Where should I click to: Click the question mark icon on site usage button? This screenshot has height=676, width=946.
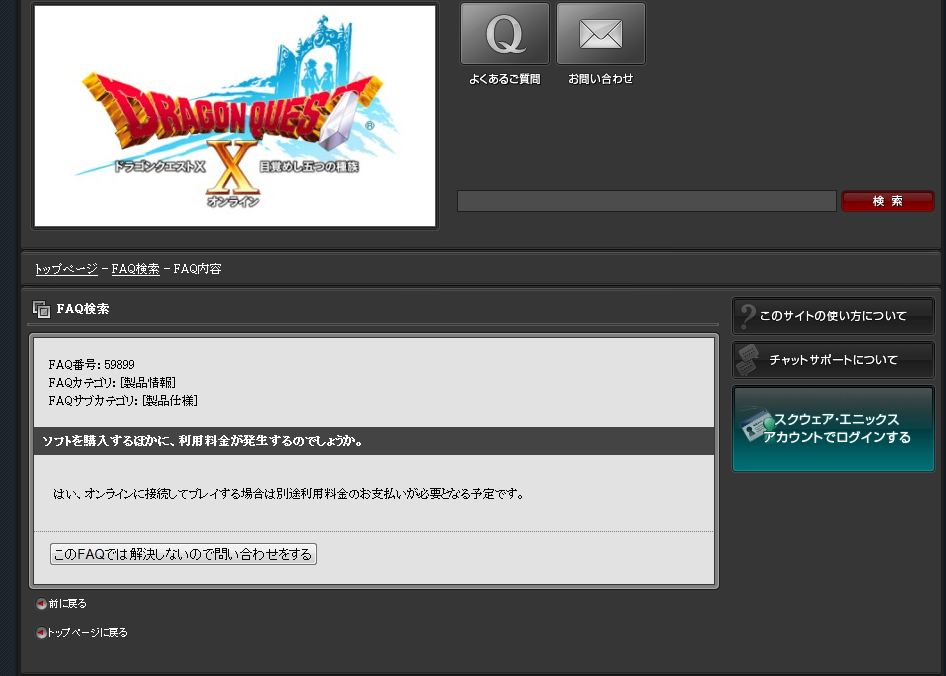[x=748, y=316]
